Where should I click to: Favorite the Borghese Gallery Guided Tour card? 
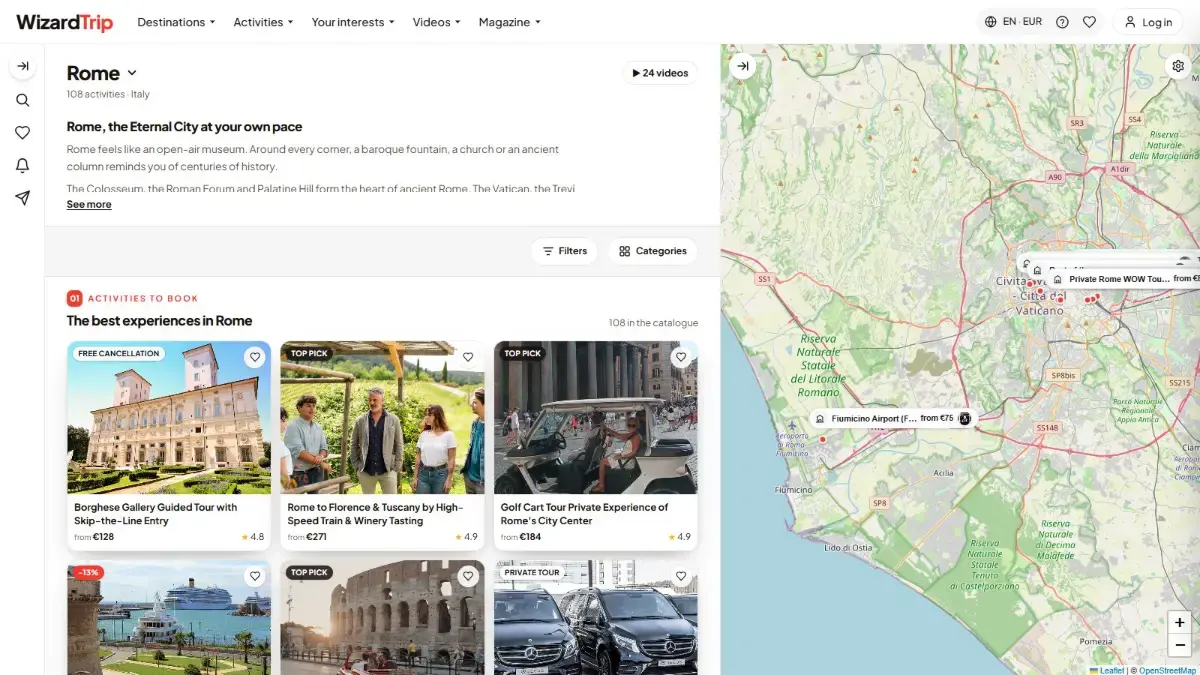(x=255, y=357)
